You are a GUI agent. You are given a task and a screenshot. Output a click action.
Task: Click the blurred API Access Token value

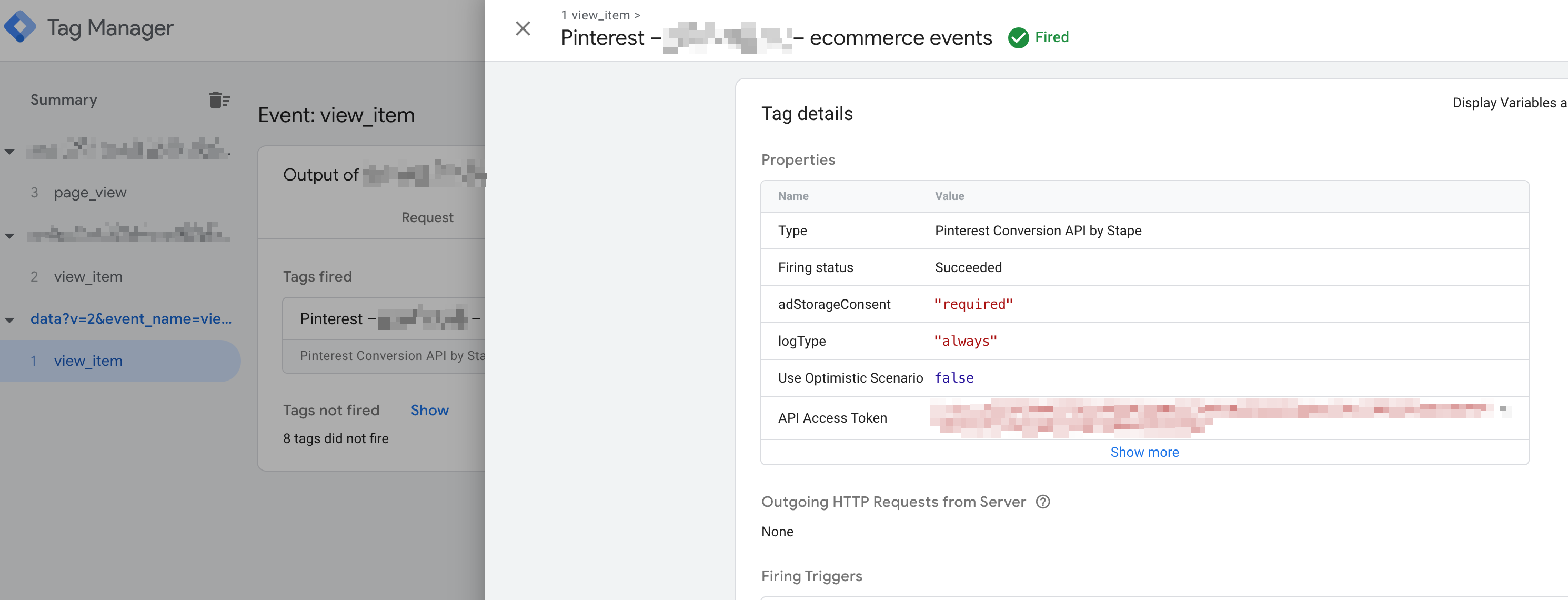(x=1220, y=418)
